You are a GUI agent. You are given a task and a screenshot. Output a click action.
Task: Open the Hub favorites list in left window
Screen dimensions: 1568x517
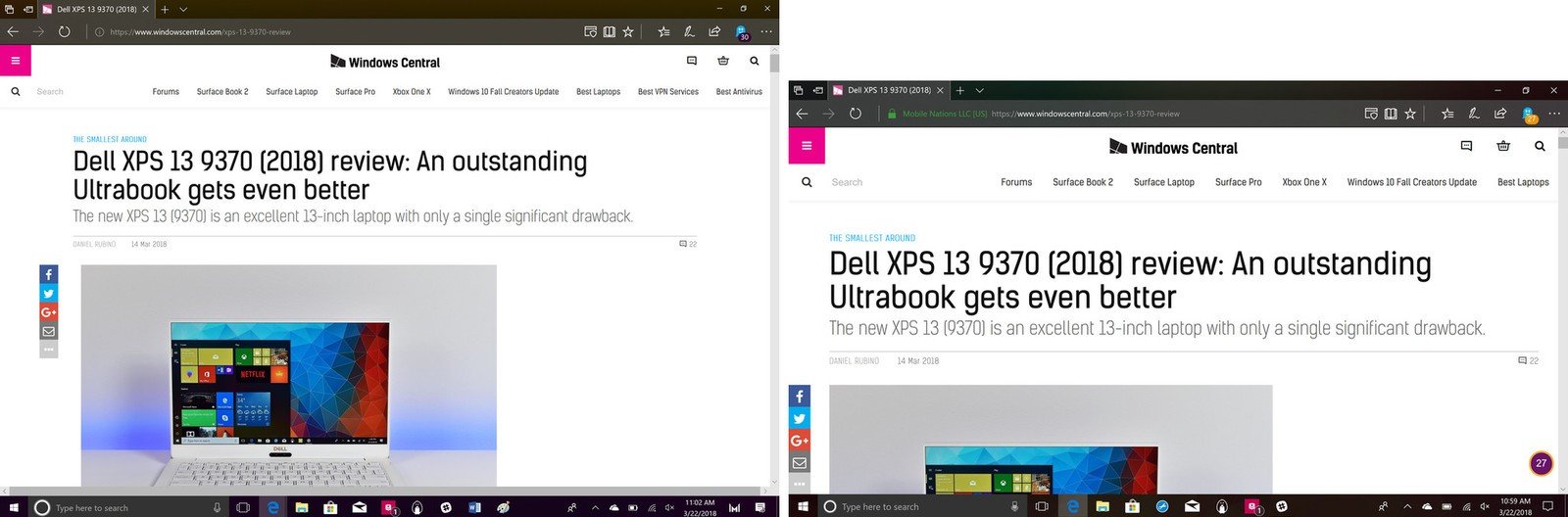tap(663, 31)
